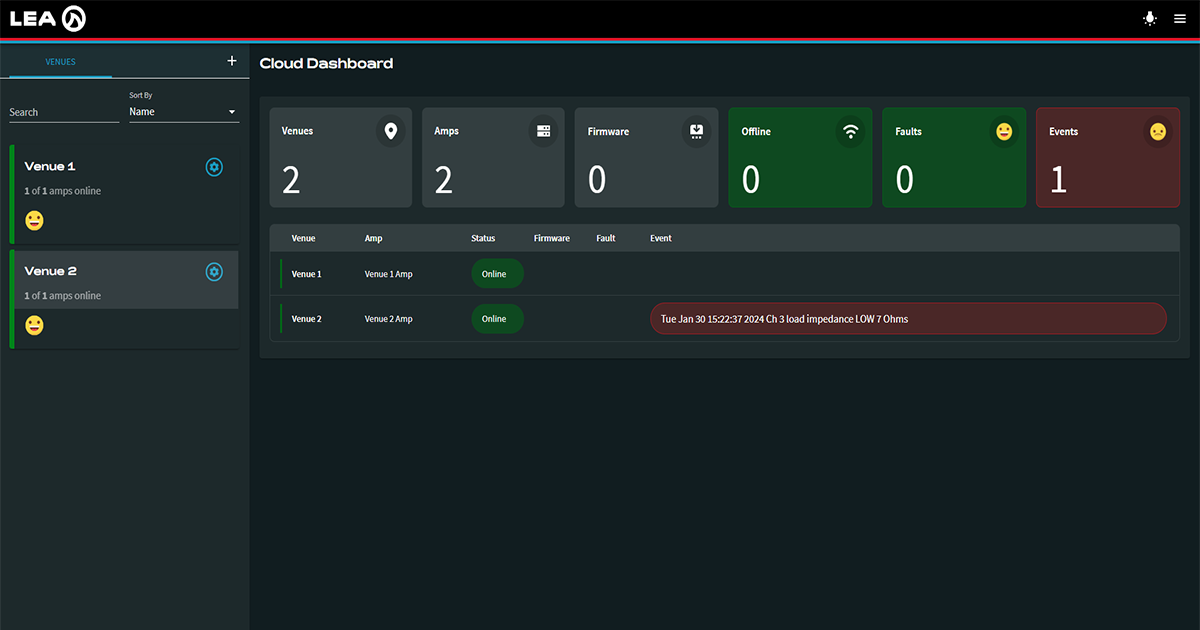Add a new venue with plus icon

click(232, 61)
